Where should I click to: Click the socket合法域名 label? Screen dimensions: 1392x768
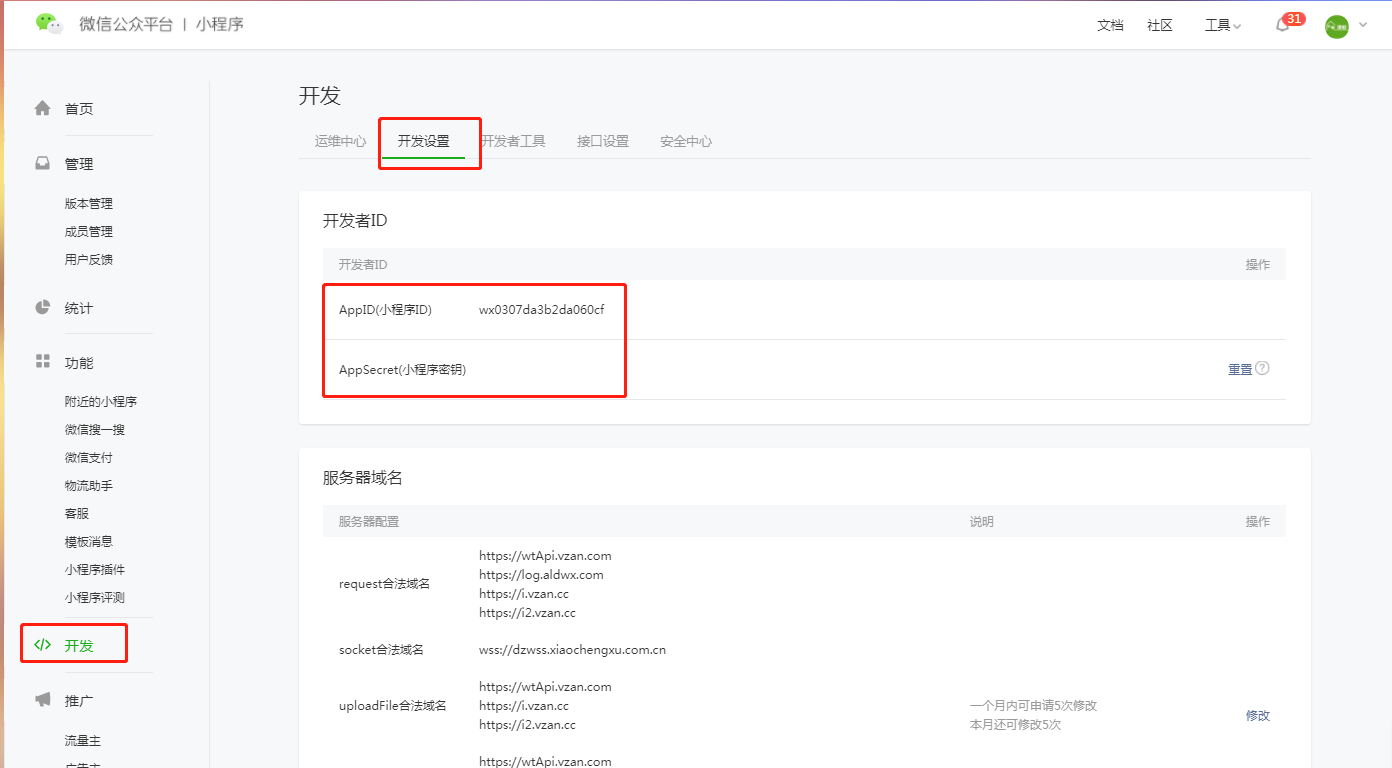[381, 650]
